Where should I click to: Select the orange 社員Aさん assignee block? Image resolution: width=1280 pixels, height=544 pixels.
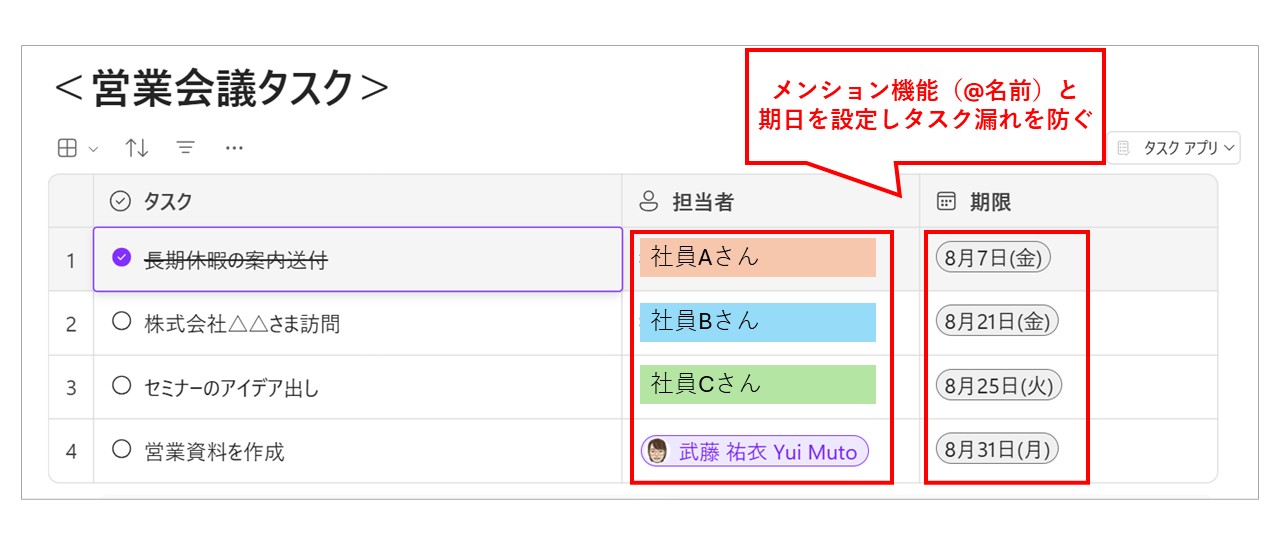(x=758, y=257)
